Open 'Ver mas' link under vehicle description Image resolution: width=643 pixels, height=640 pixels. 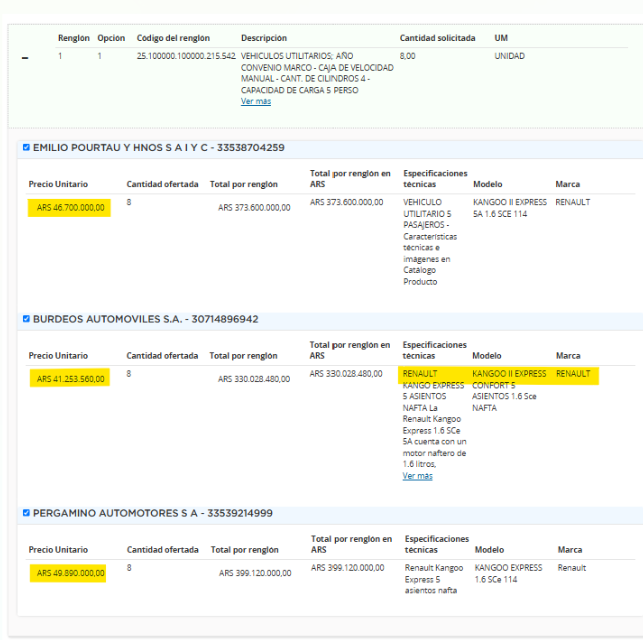[x=256, y=101]
